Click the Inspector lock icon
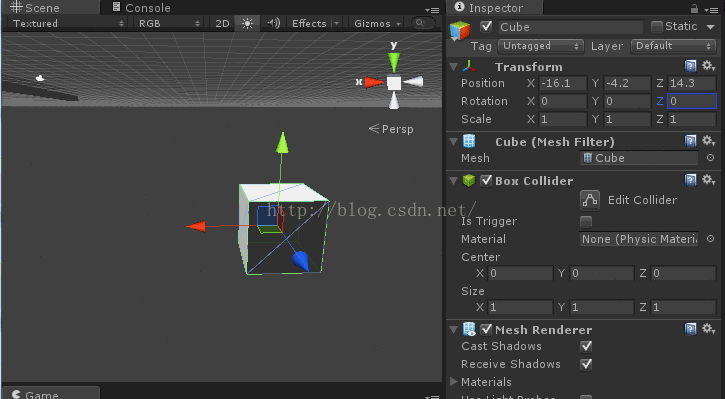Screen dimensions: 725x399 tap(694, 8)
